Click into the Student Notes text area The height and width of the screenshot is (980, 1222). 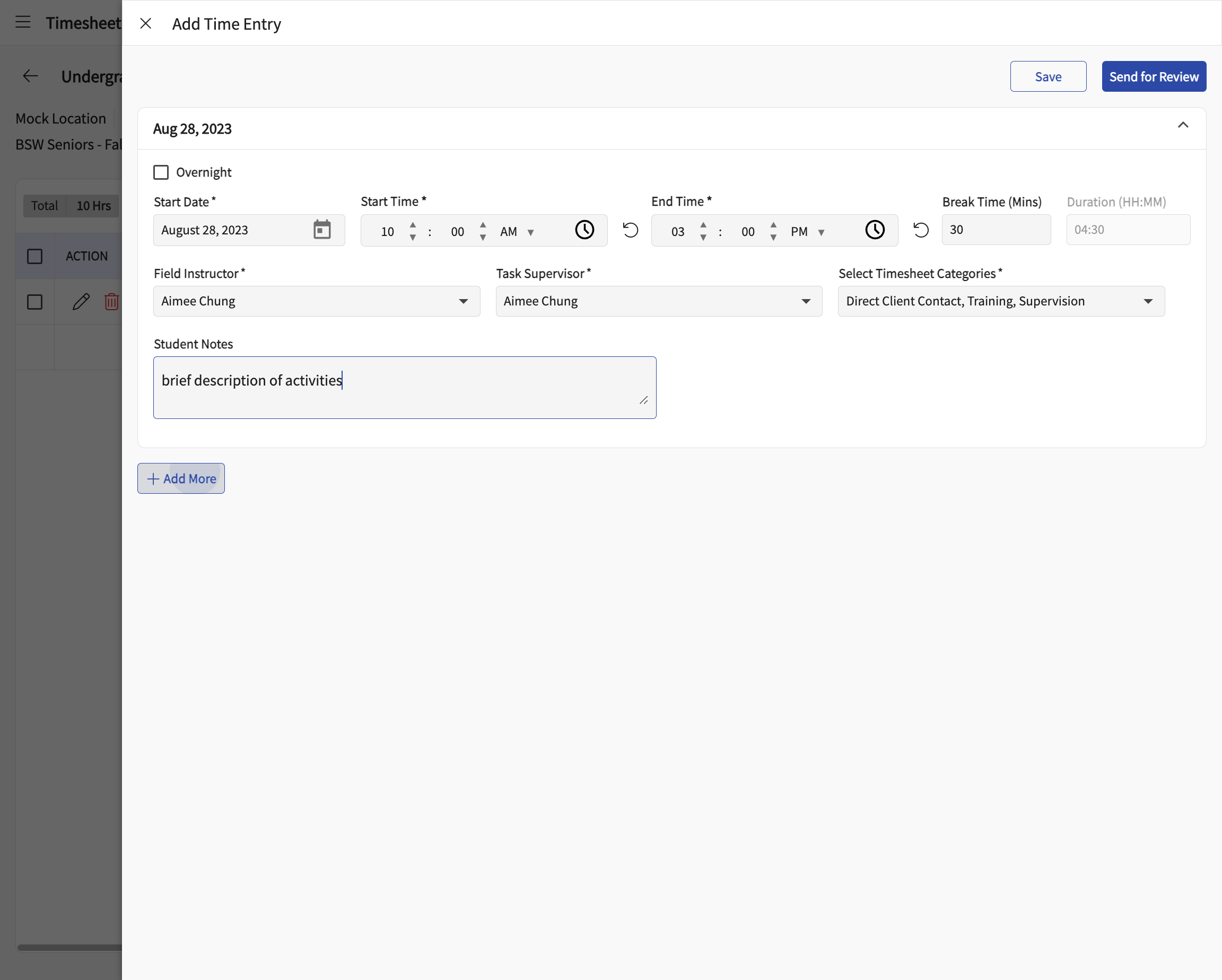pyautogui.click(x=405, y=388)
